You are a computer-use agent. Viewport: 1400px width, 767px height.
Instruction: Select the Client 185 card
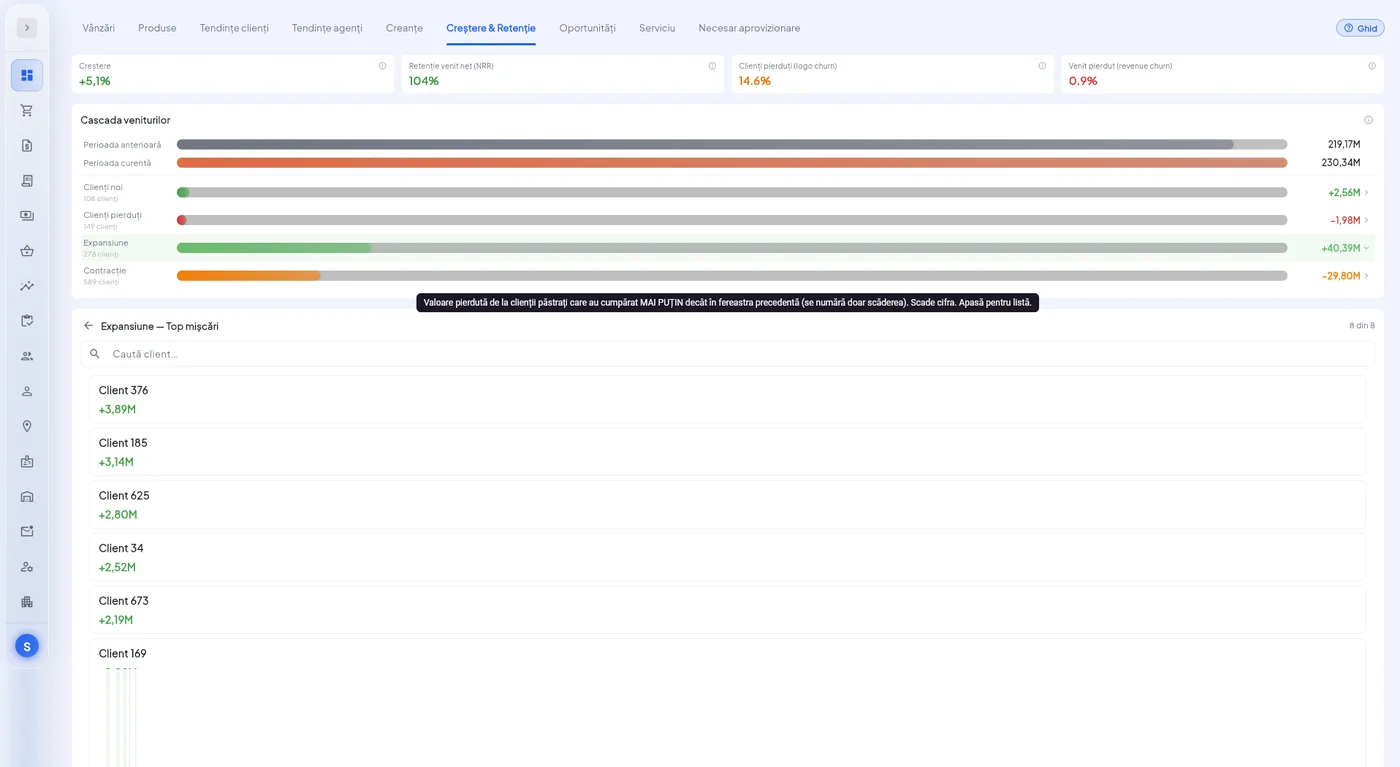pyautogui.click(x=727, y=452)
